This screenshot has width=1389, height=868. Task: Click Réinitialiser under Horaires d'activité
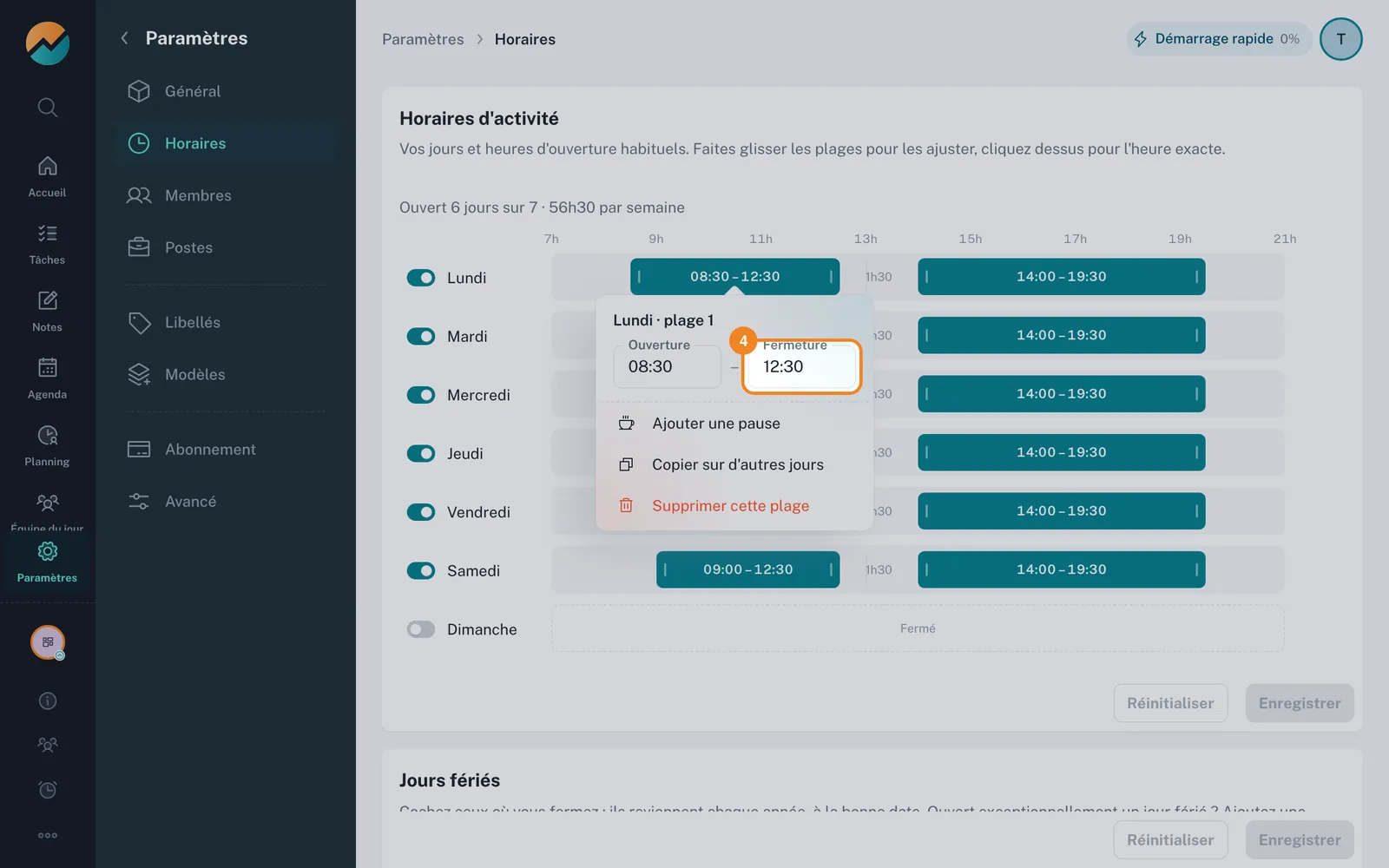point(1170,703)
